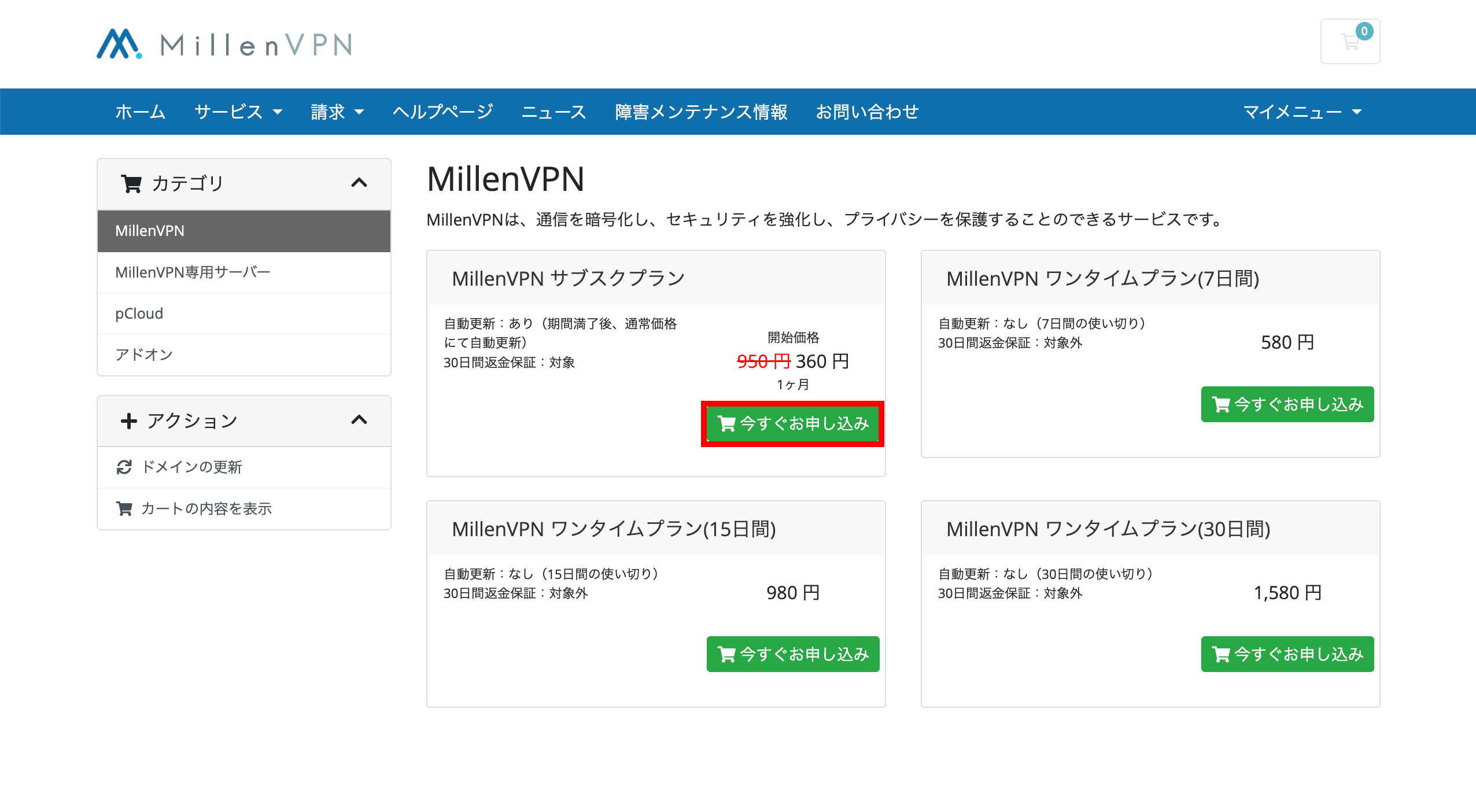The image size is (1476, 812).
Task: Order the 30日間 ワンタイムプラン
Action: [x=1287, y=654]
